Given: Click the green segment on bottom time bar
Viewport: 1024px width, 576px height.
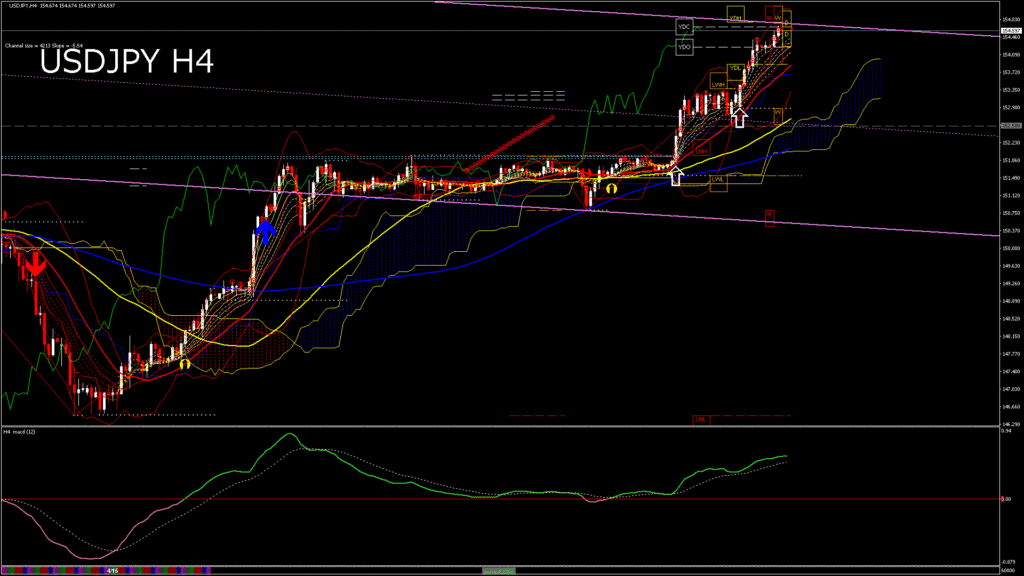Looking at the screenshot, I should 500,570.
